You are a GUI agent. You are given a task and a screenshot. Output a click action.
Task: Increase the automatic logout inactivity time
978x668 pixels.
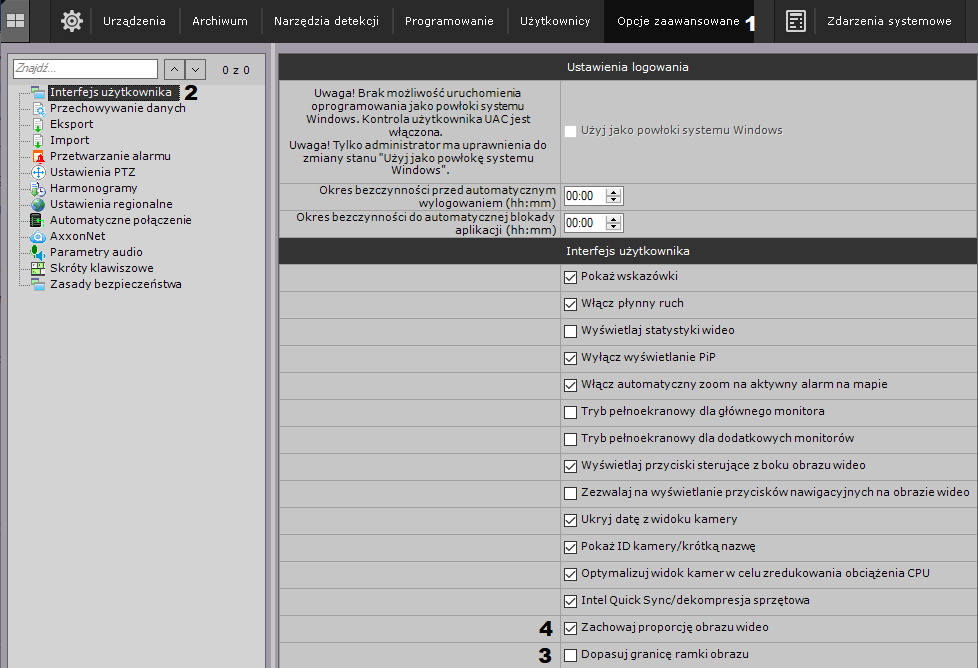(614, 192)
